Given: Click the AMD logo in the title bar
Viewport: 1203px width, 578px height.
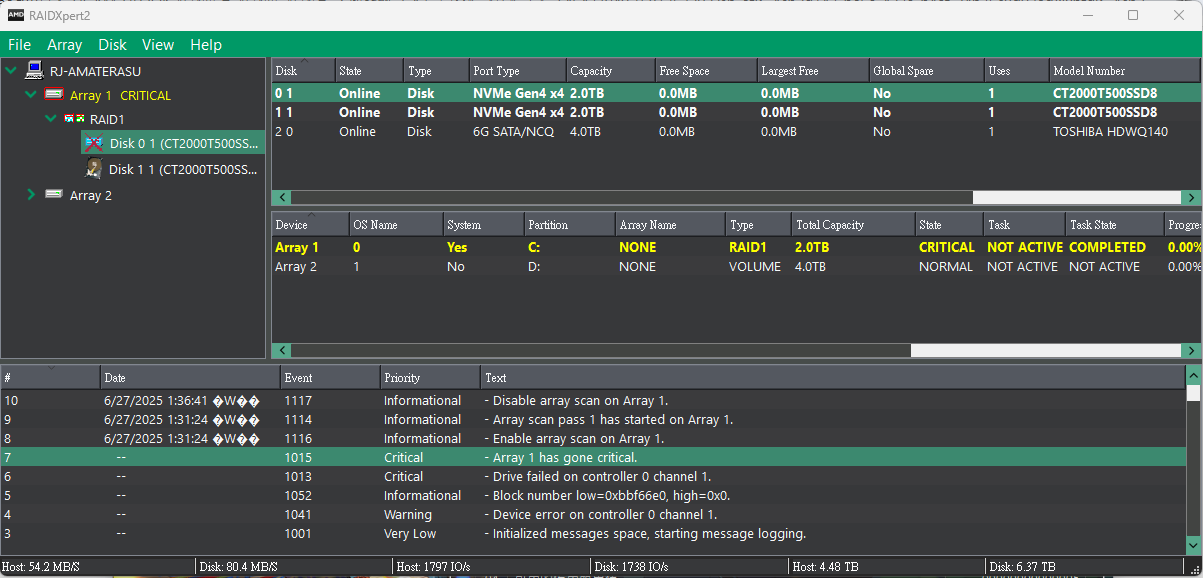Looking at the screenshot, I should 16,15.
